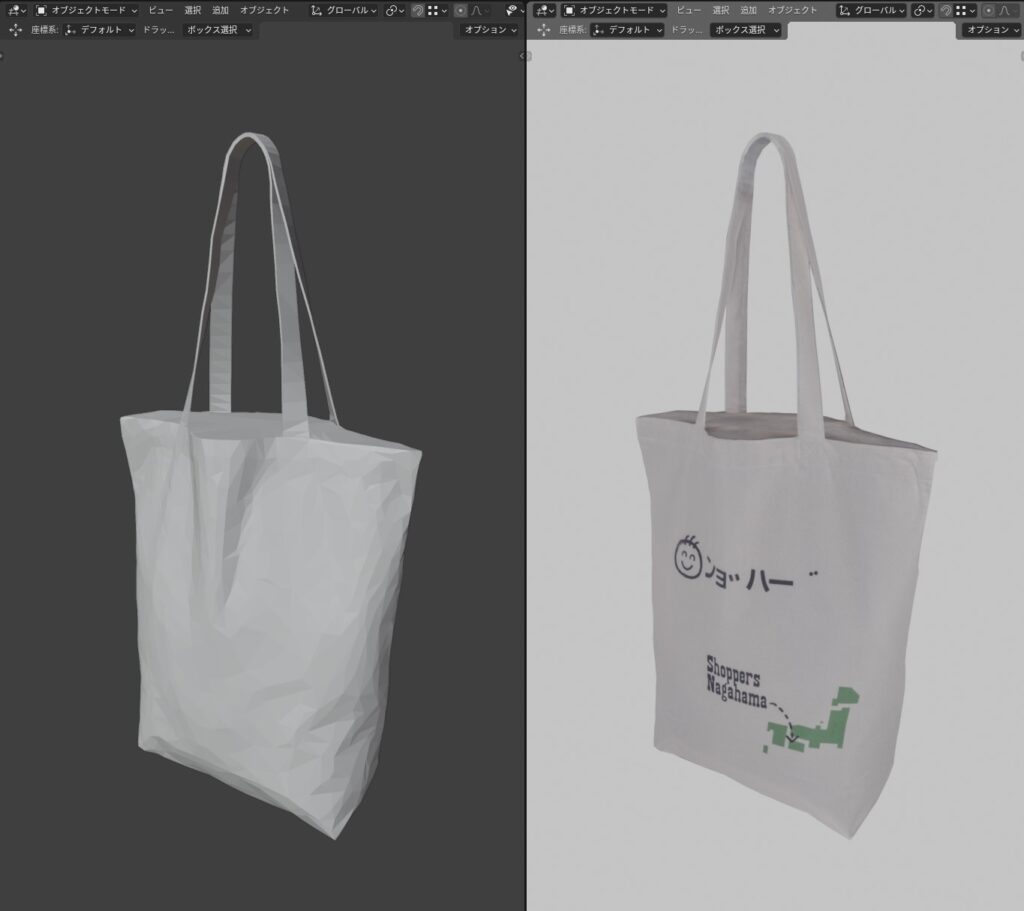The height and width of the screenshot is (911, 1024).
Task: Open object visibility eye dropdown, left viewport
Action: tap(515, 10)
